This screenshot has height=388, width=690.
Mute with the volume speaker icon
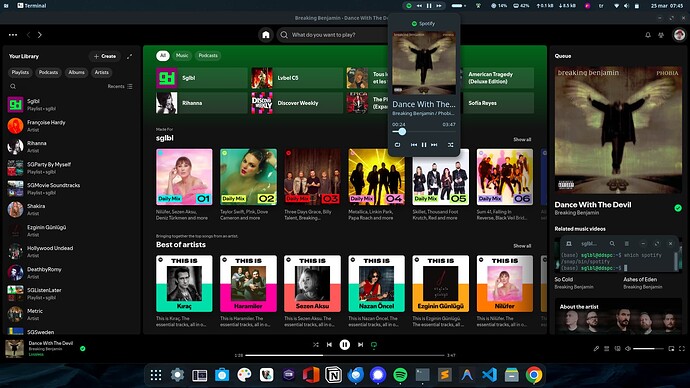[x=628, y=348]
